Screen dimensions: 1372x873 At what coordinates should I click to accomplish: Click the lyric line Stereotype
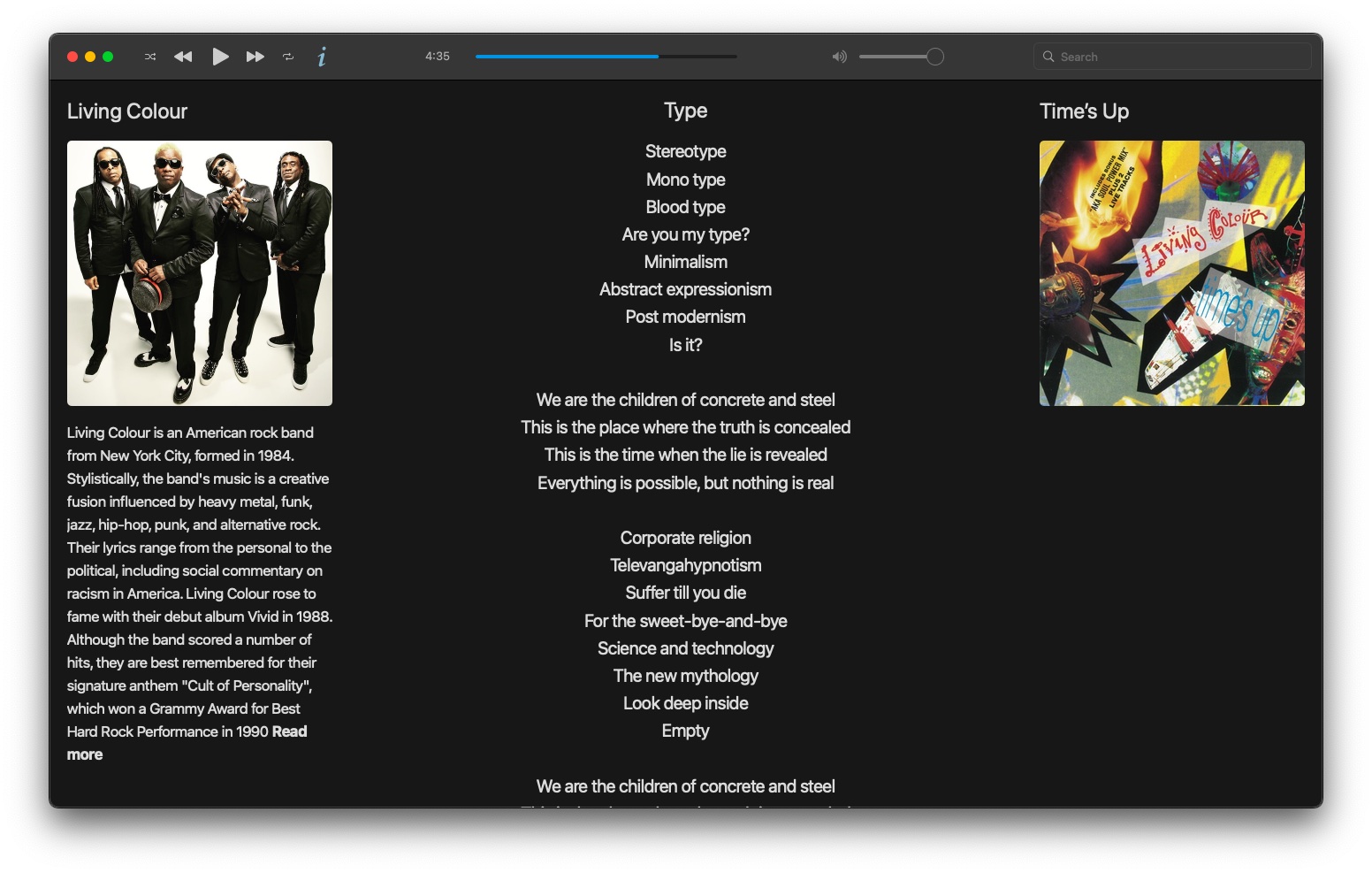tap(686, 151)
